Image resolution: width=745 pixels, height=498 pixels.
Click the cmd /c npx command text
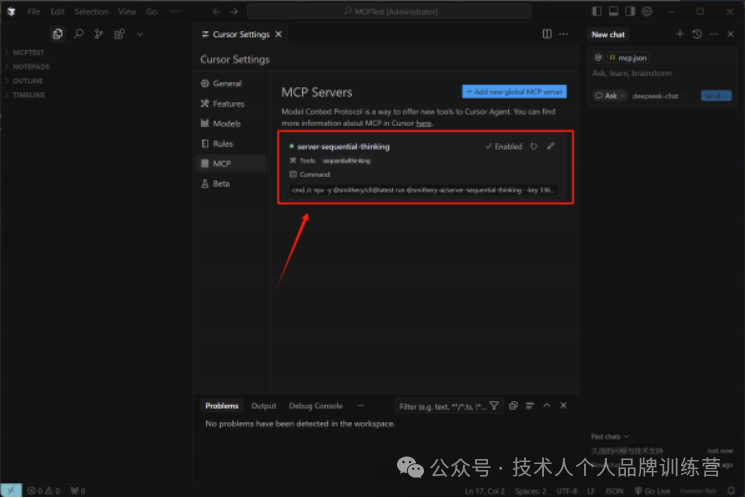[x=423, y=190]
